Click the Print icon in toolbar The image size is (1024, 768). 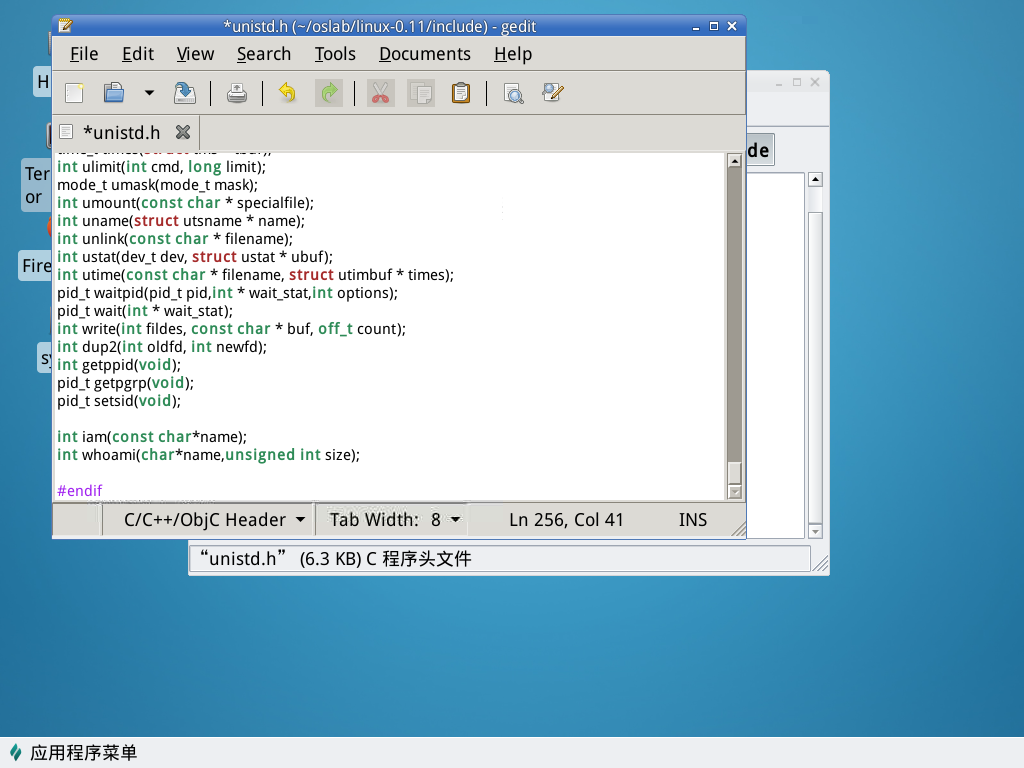pos(237,93)
